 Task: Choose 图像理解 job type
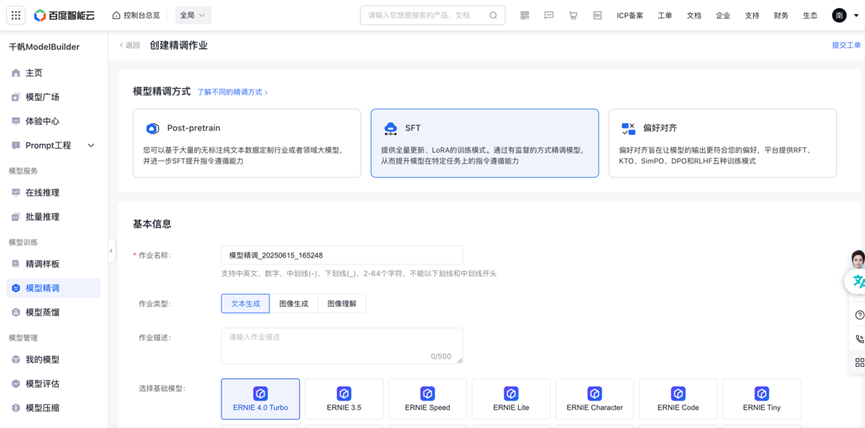[341, 303]
